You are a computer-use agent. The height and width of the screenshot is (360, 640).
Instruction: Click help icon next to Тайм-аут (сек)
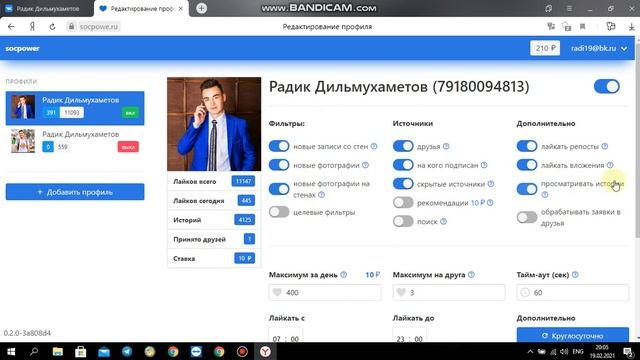[575, 275]
